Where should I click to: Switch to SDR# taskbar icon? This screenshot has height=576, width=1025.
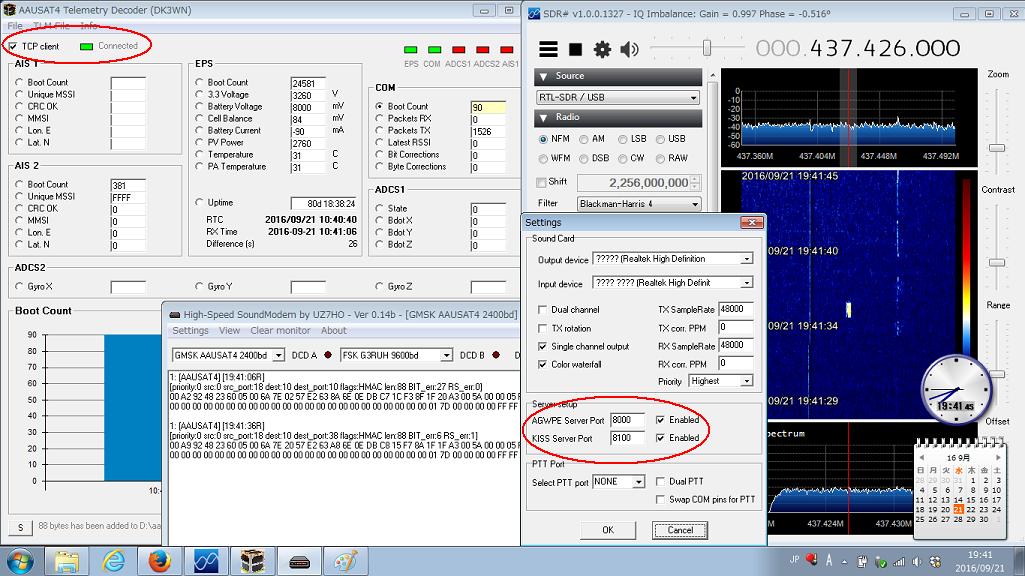tap(206, 562)
